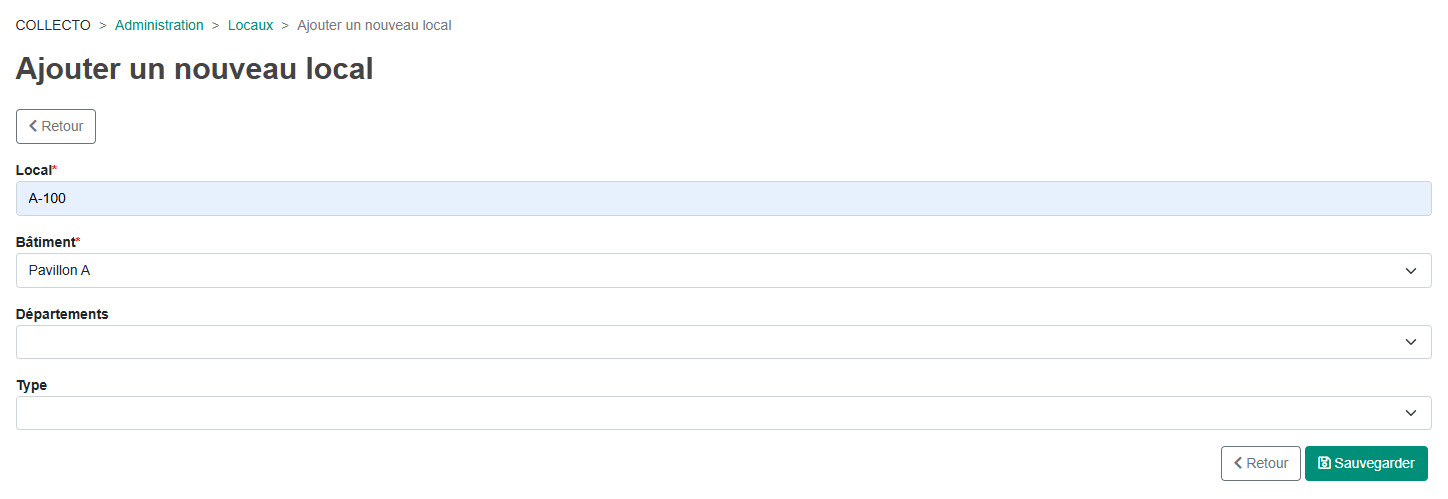Click COLLECTO at the start of the breadcrumb

point(53,25)
